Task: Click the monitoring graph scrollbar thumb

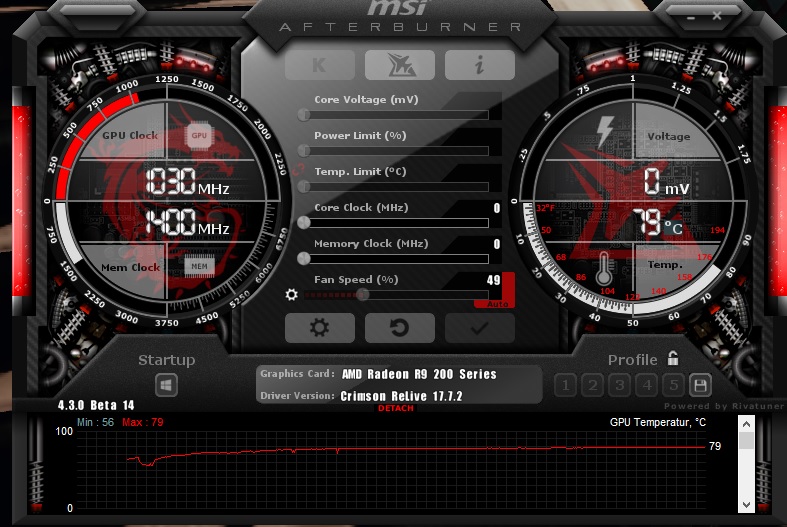Action: click(746, 440)
